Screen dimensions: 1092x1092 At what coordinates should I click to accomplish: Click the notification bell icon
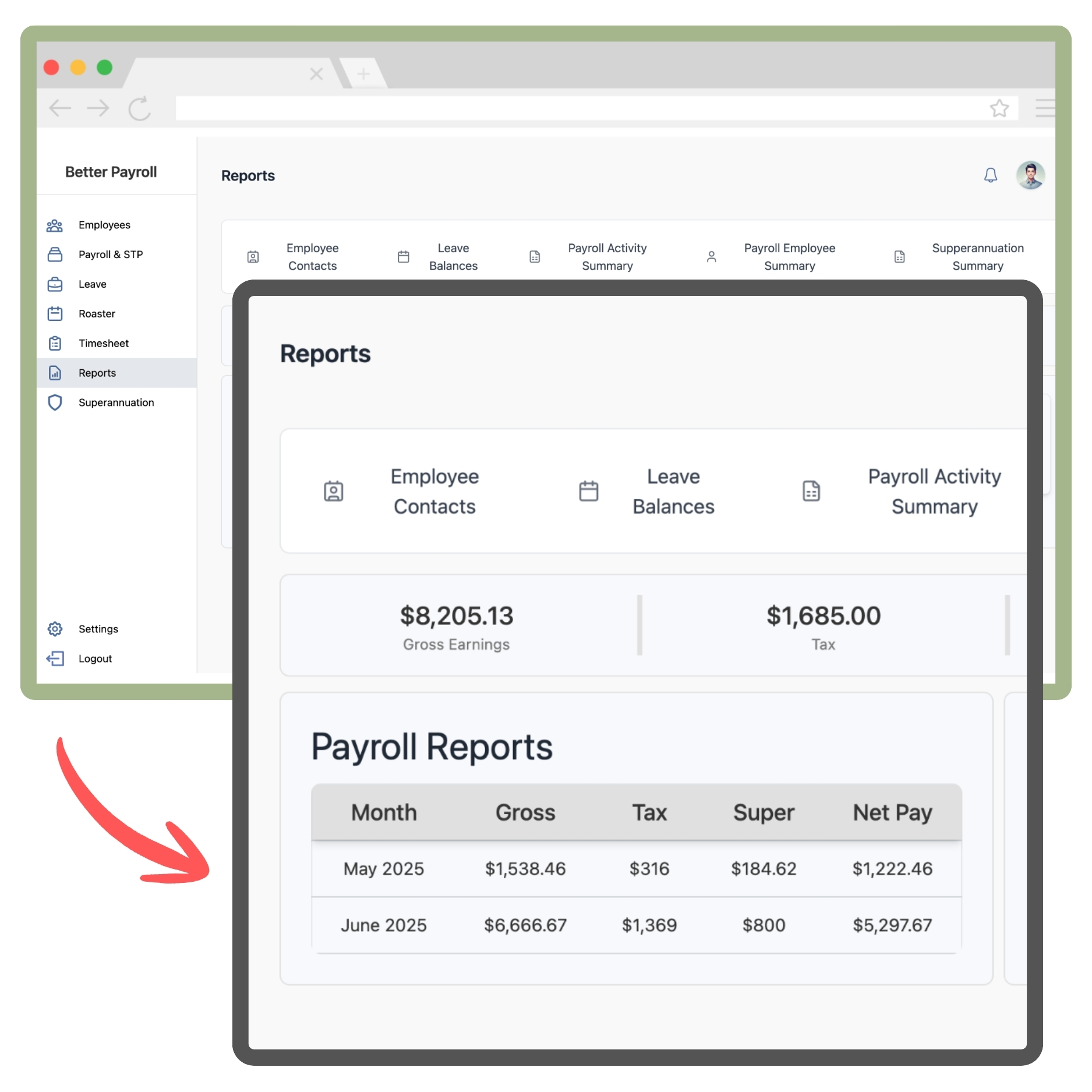pyautogui.click(x=990, y=175)
